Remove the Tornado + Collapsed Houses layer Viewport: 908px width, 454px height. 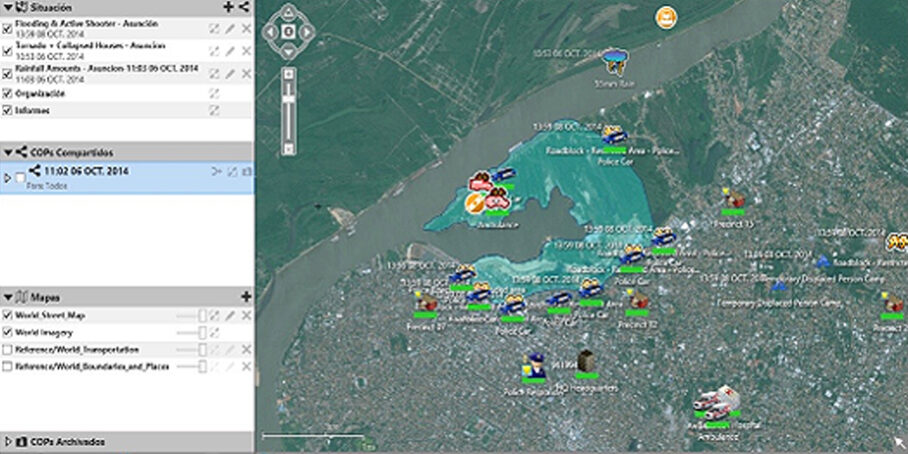point(246,51)
